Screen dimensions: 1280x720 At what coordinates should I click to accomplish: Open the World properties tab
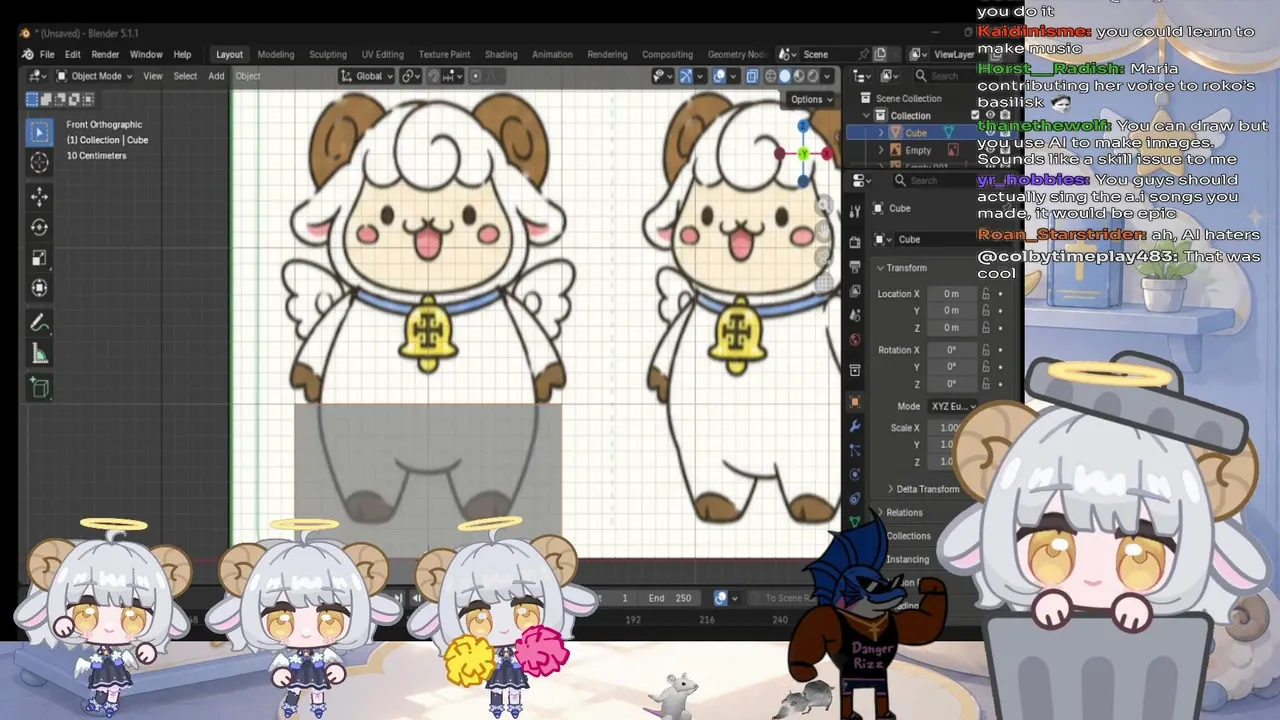pos(855,340)
